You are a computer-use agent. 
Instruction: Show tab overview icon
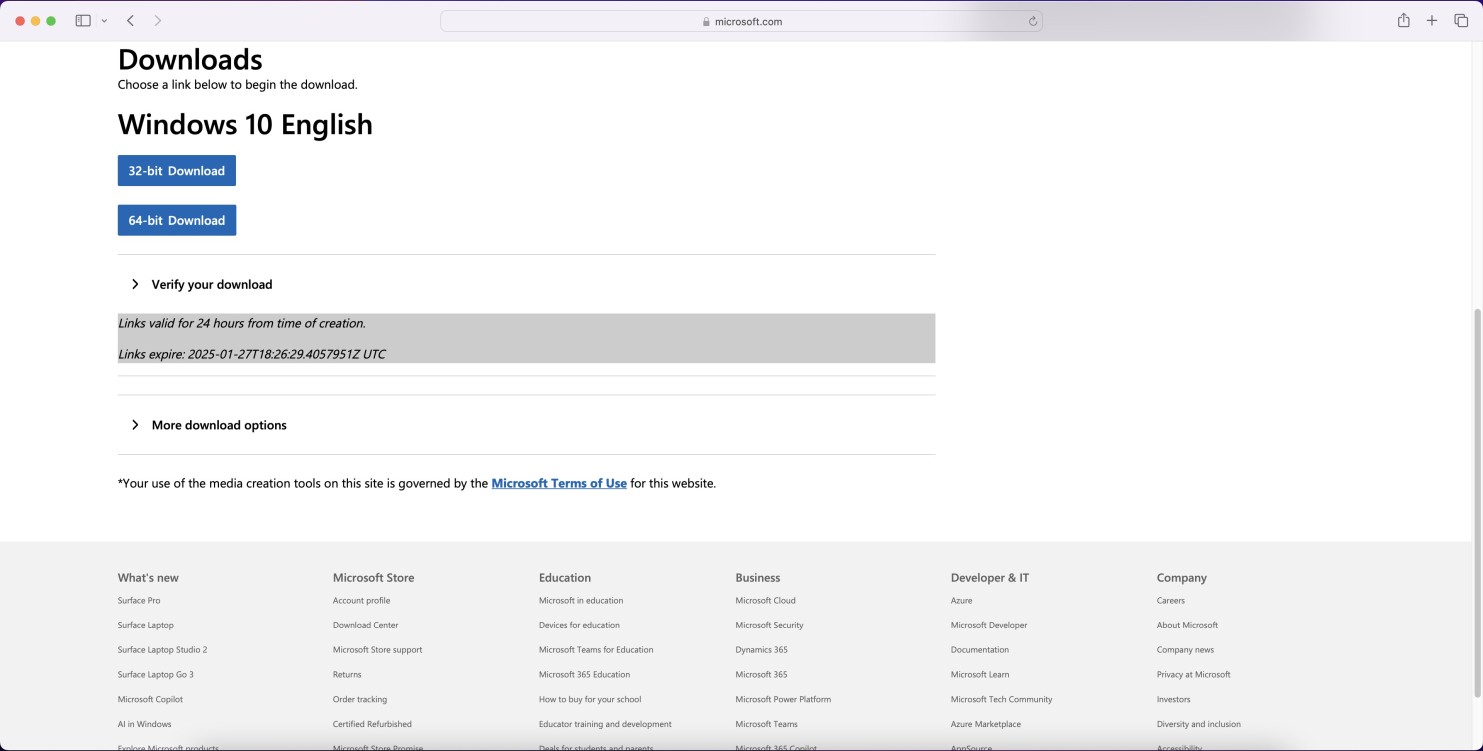click(x=1461, y=21)
